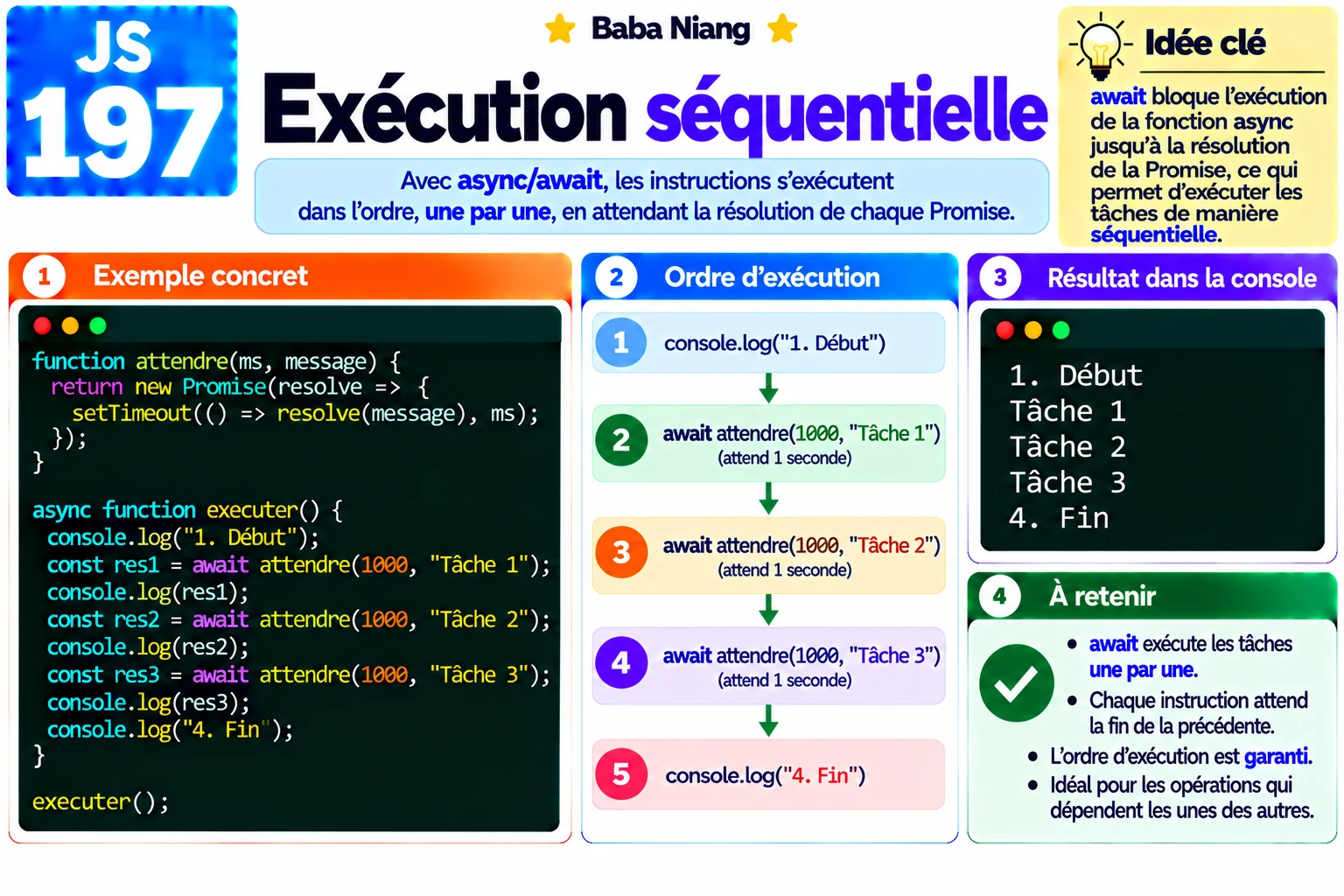
Task: Click the code line 'const res2 = await attendre'
Action: tap(298, 619)
